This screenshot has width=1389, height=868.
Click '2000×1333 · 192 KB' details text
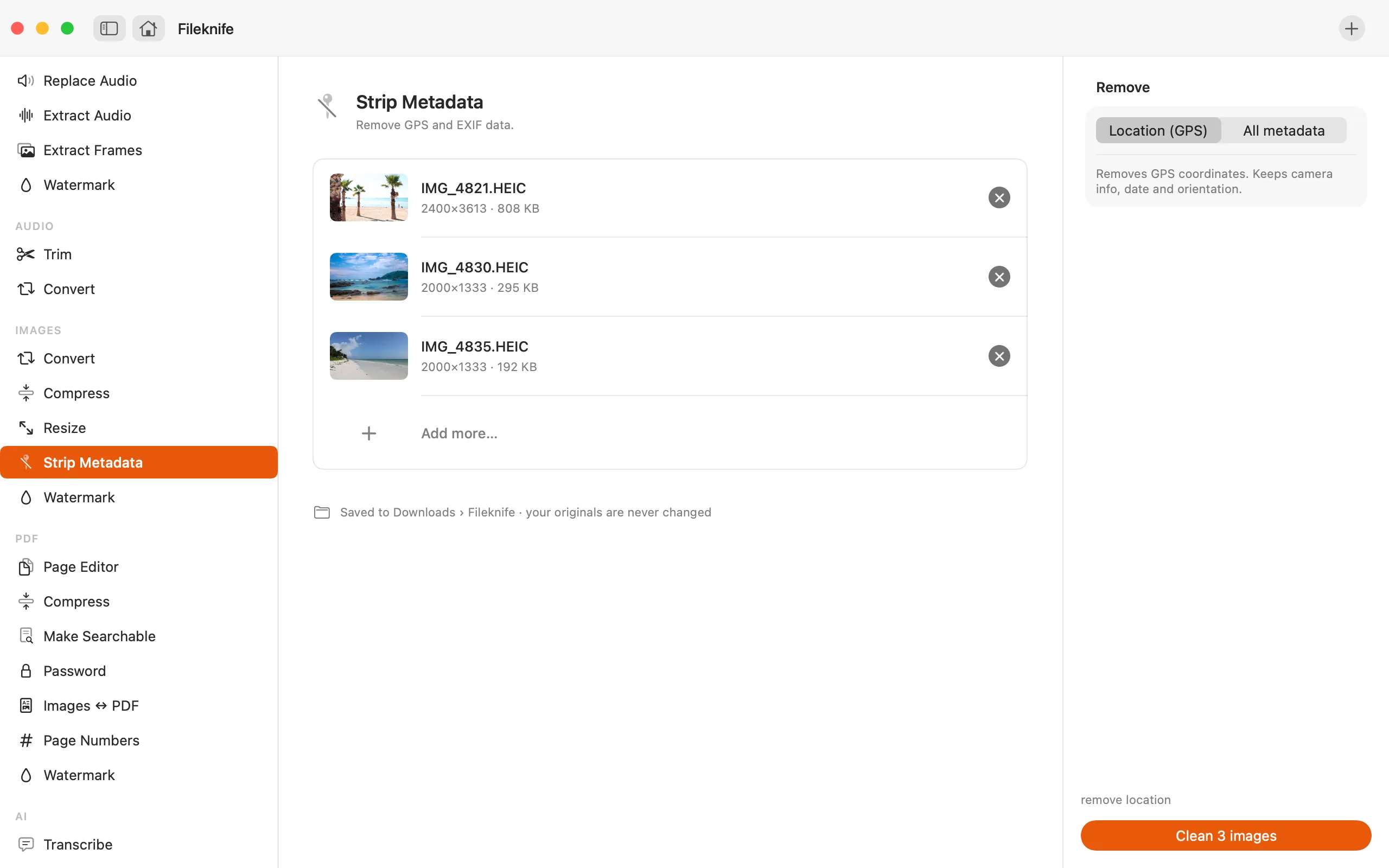(x=479, y=367)
